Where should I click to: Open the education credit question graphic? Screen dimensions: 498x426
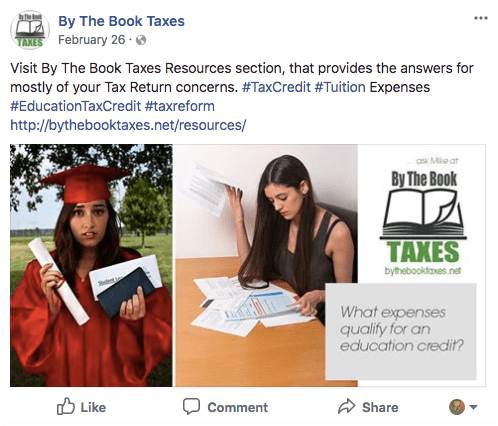pos(401,332)
